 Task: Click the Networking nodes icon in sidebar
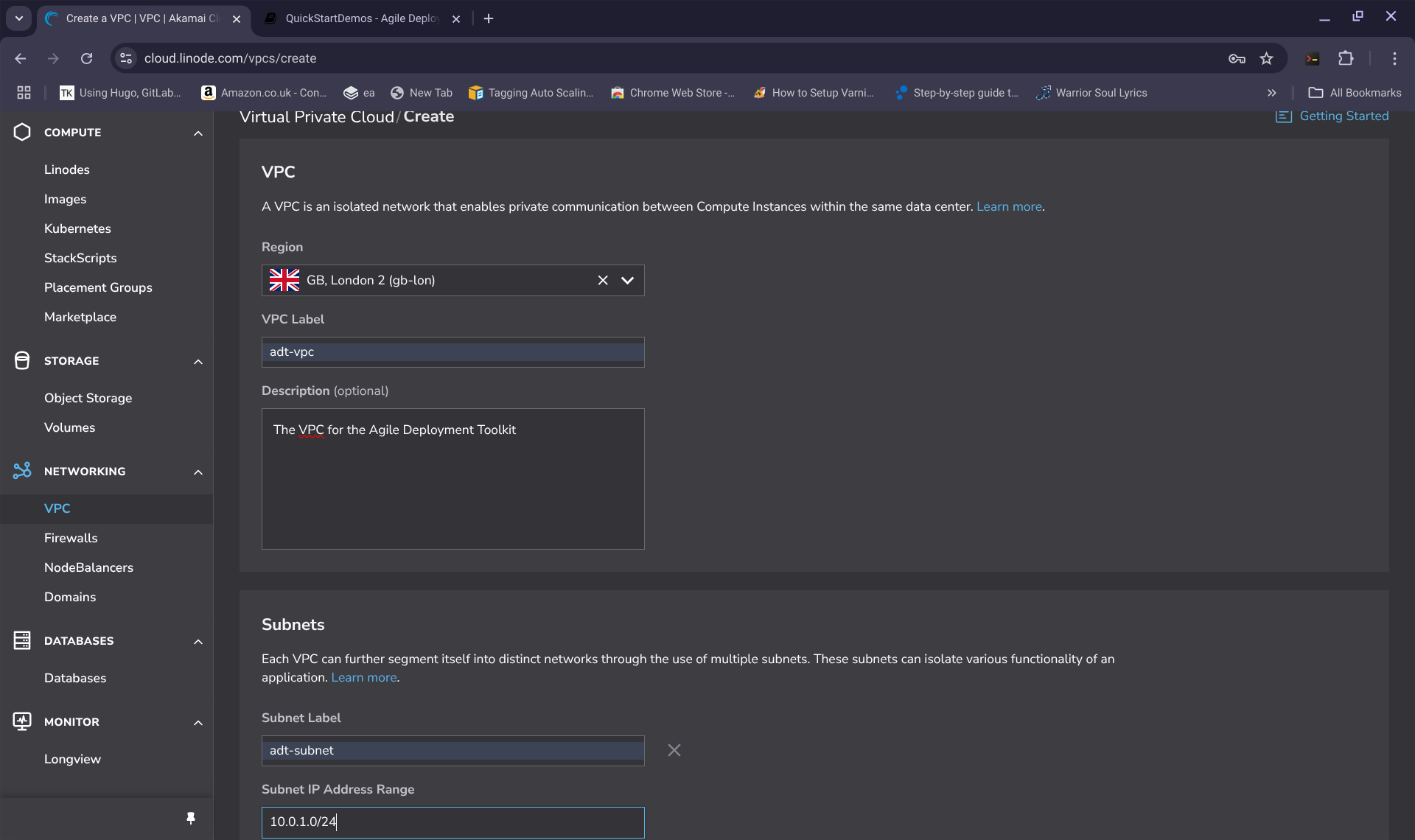22,471
